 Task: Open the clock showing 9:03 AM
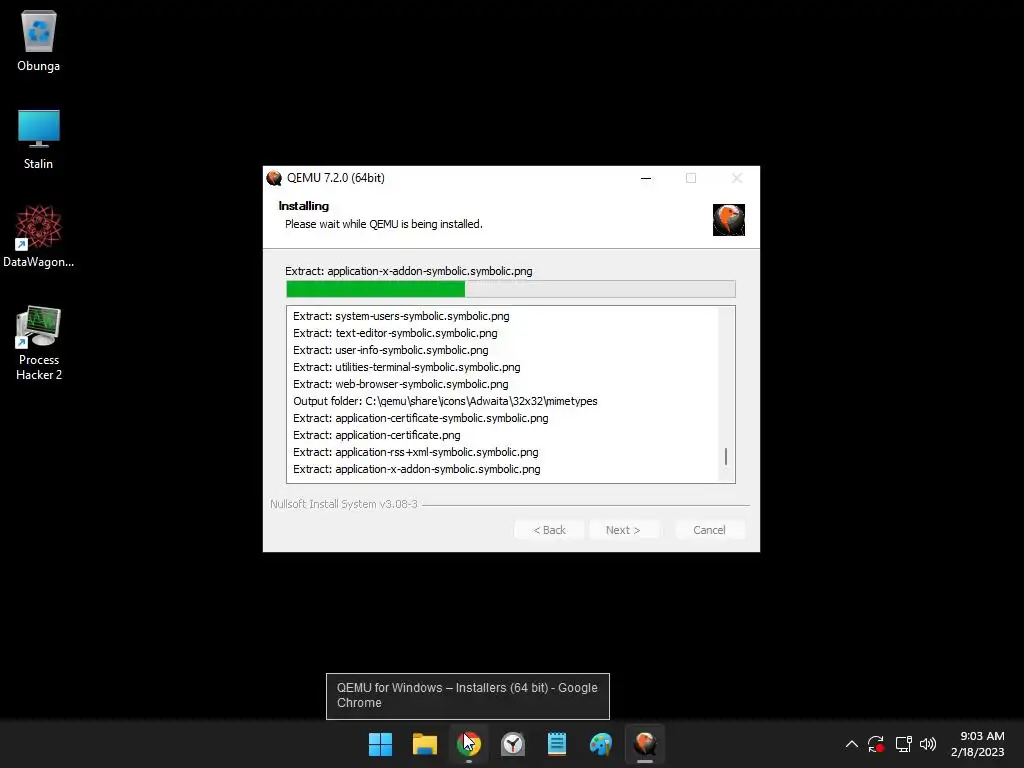(978, 744)
